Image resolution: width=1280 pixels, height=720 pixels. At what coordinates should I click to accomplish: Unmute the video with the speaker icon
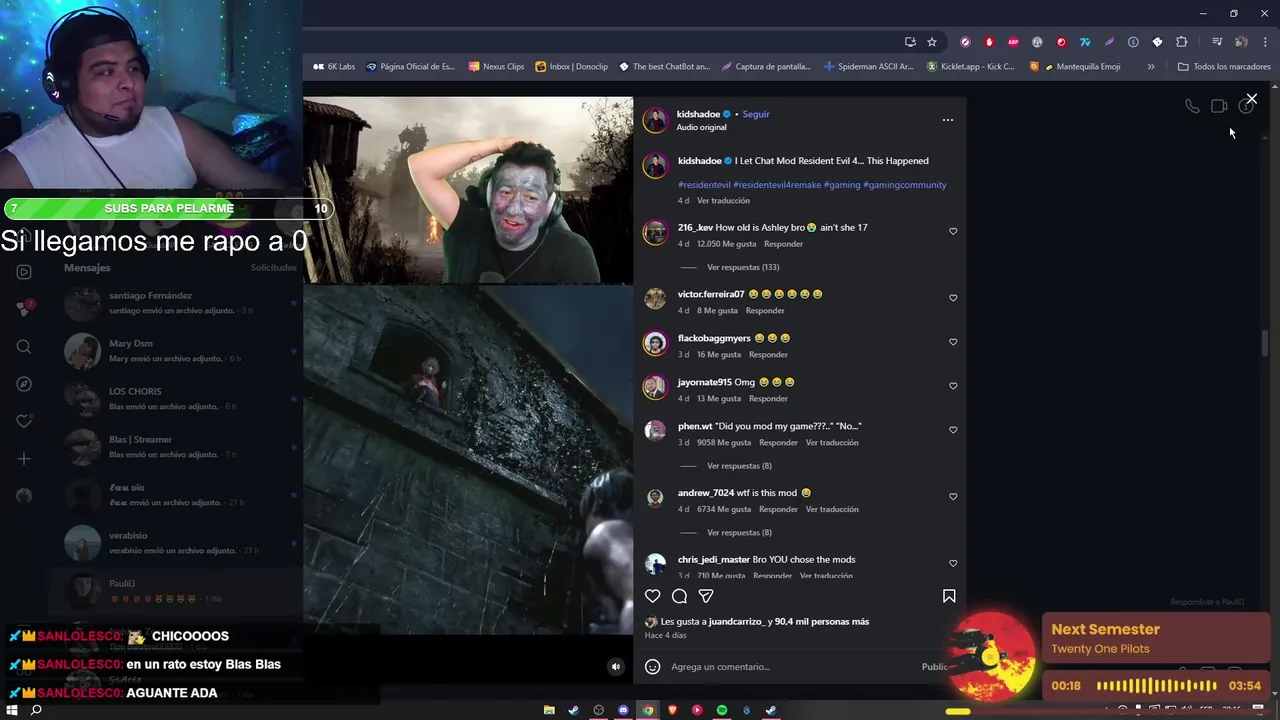point(616,667)
